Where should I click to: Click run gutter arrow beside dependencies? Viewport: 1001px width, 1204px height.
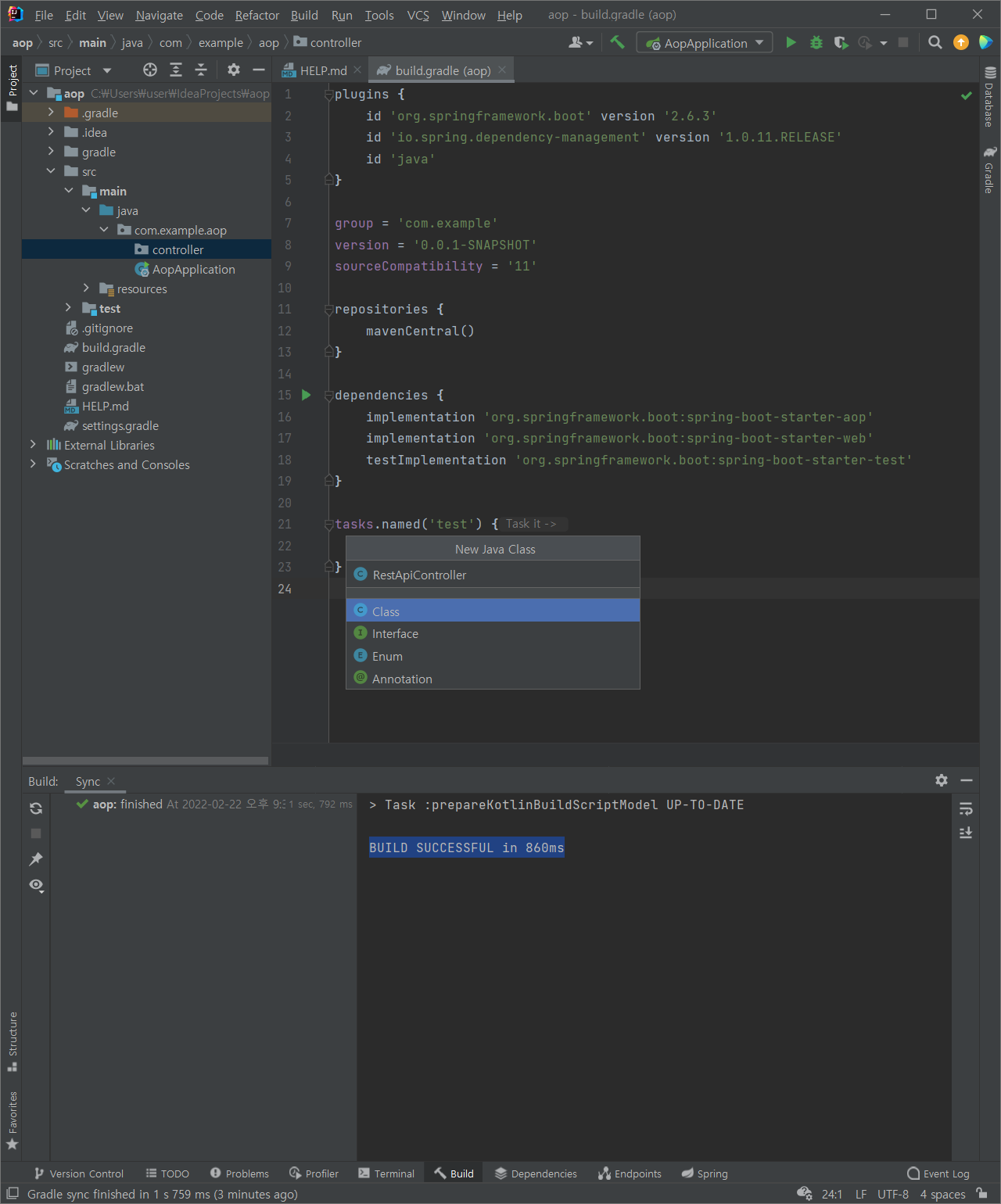[x=307, y=395]
